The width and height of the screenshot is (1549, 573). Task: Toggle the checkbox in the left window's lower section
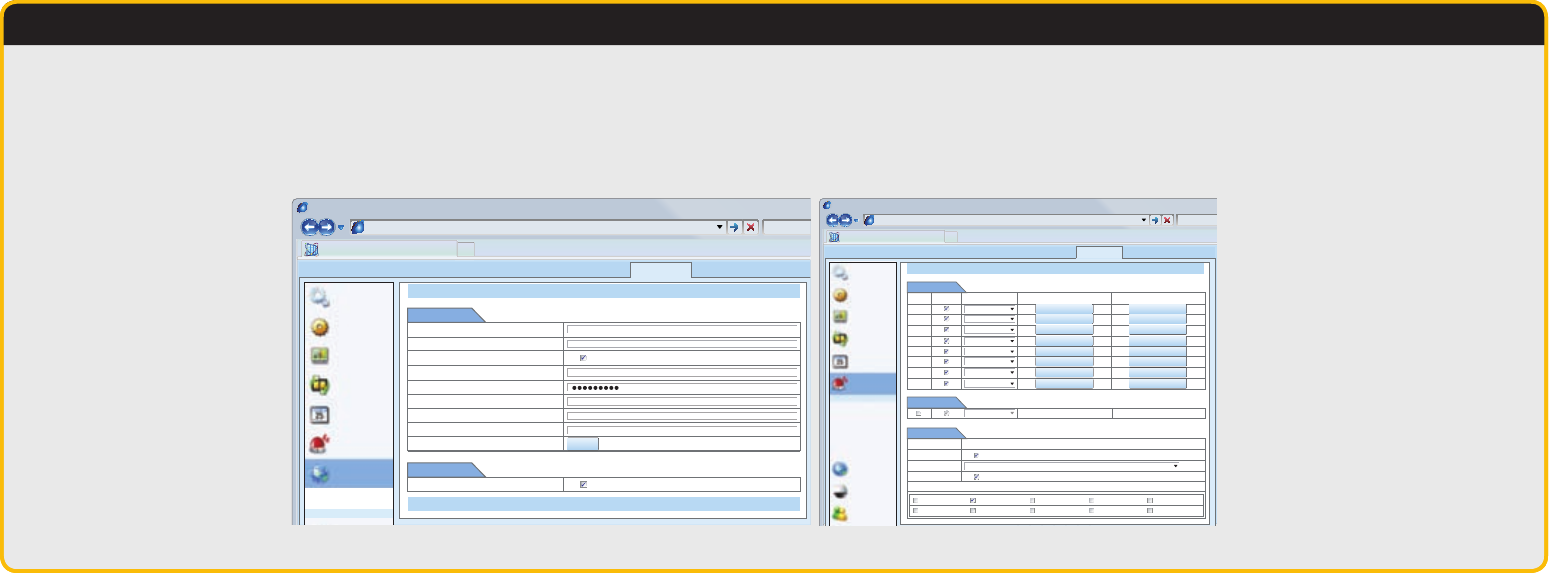click(583, 484)
